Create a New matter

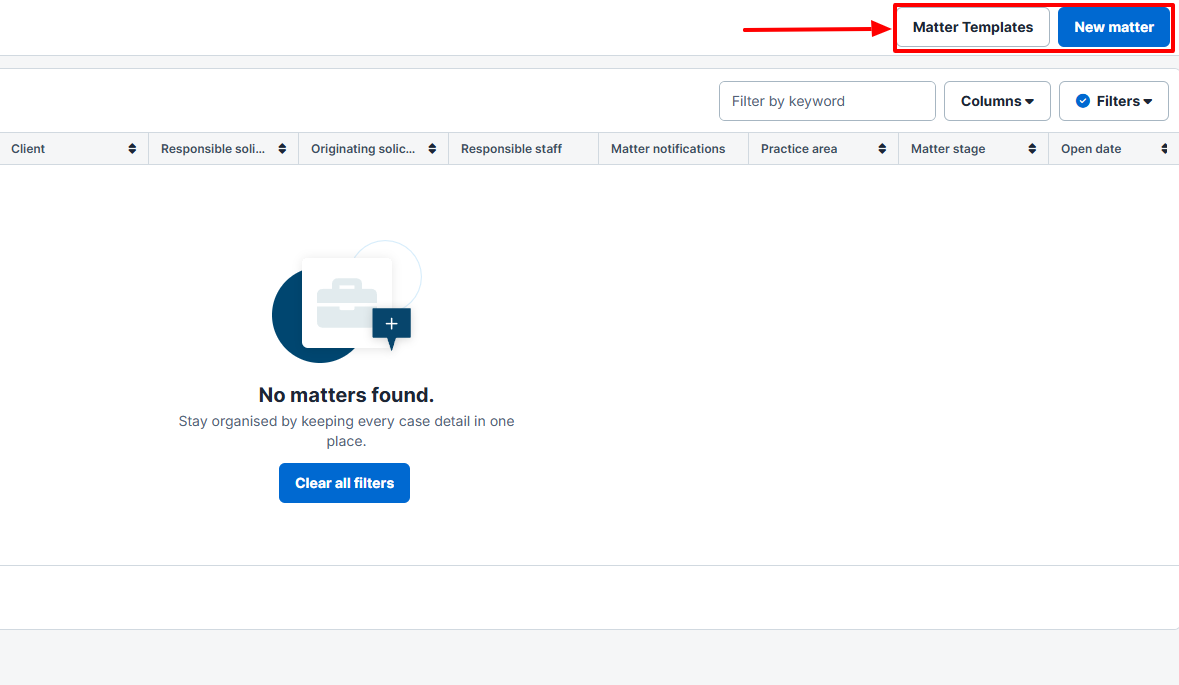pyautogui.click(x=1113, y=27)
